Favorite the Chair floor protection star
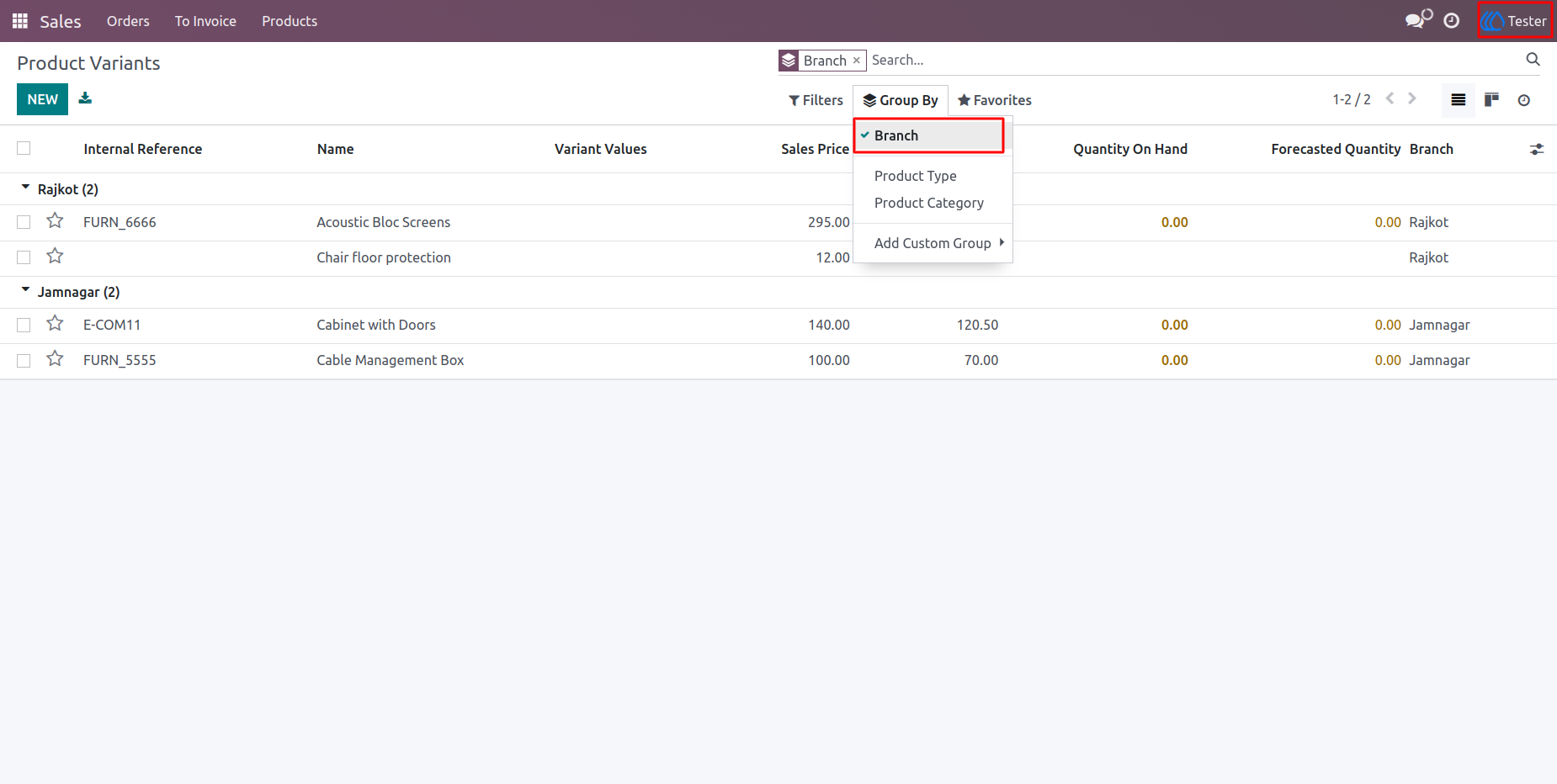Screen dimensions: 1557x784 point(55,257)
